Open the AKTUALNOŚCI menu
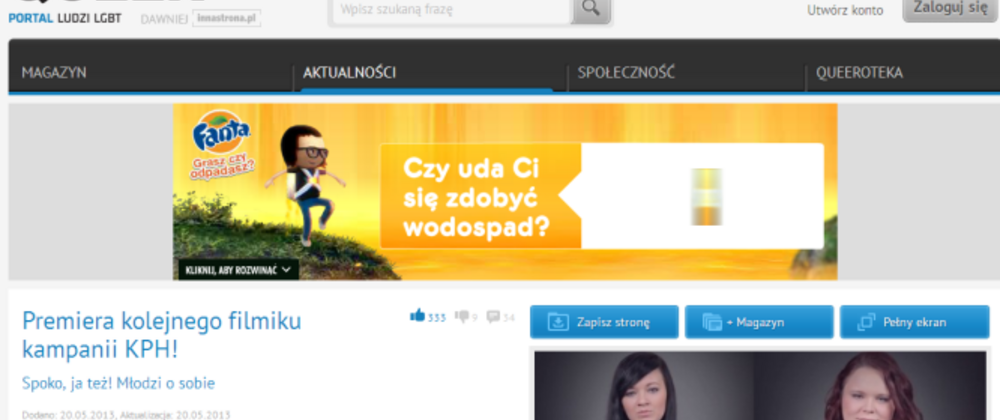The height and width of the screenshot is (420, 1000). [x=349, y=73]
